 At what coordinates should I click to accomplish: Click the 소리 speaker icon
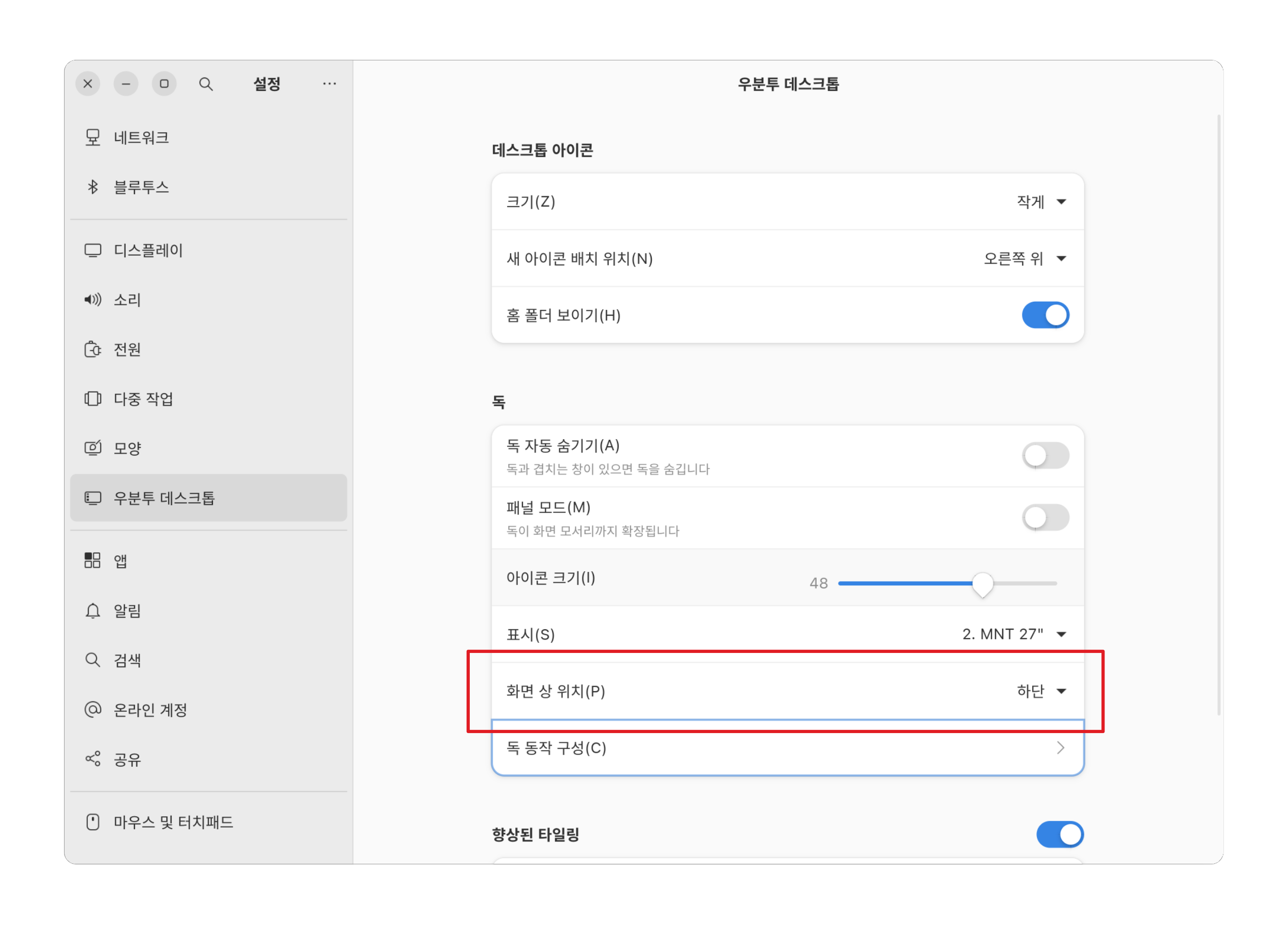(93, 300)
